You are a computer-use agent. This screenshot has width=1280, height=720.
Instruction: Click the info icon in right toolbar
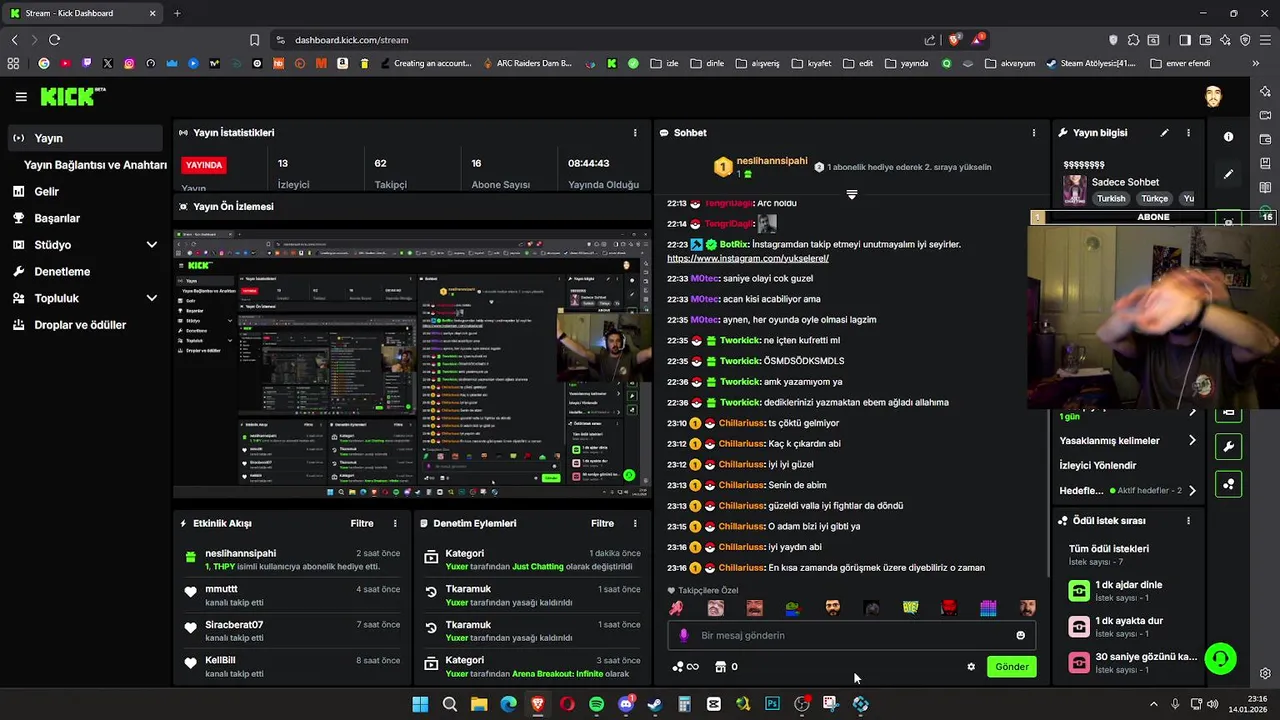(x=1229, y=137)
